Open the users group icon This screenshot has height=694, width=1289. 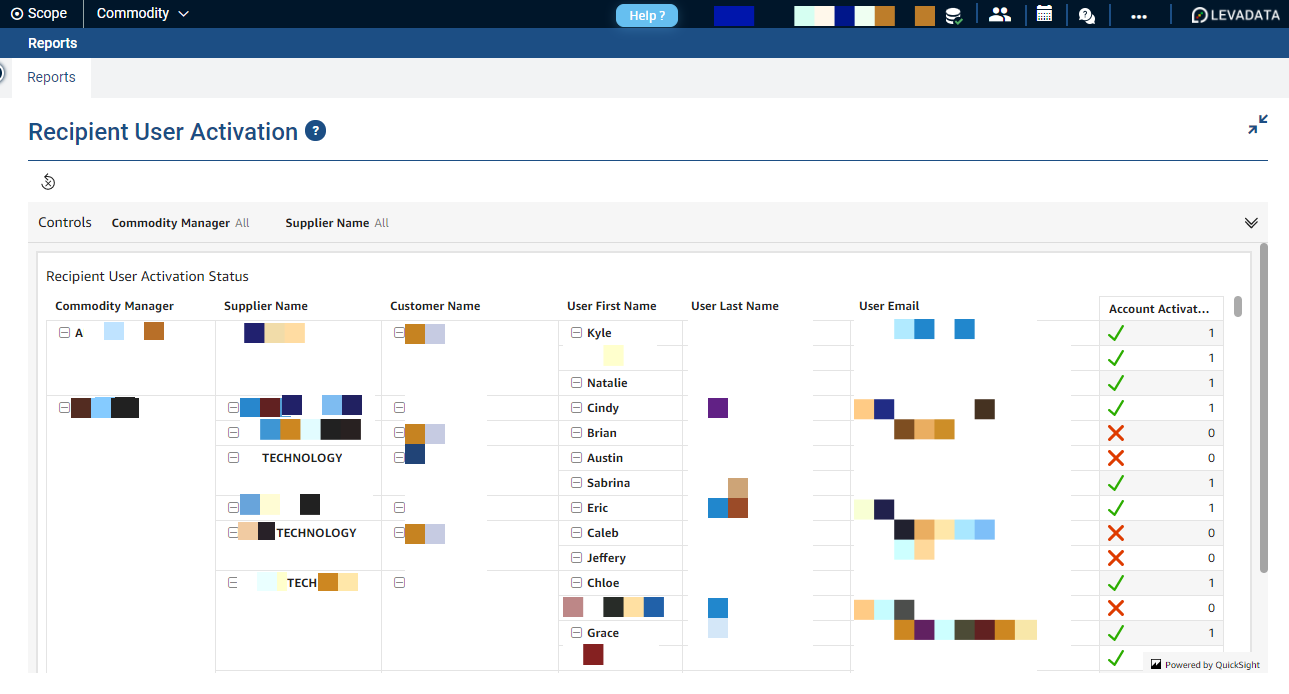point(999,14)
